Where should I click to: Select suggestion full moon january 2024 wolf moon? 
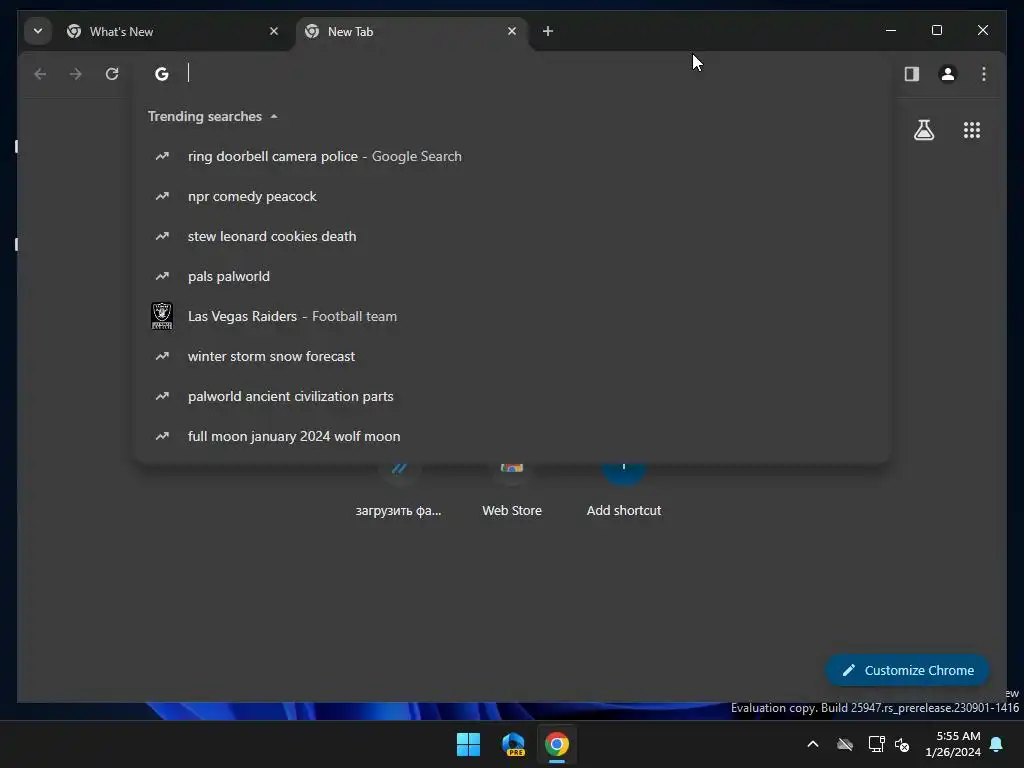click(512, 436)
